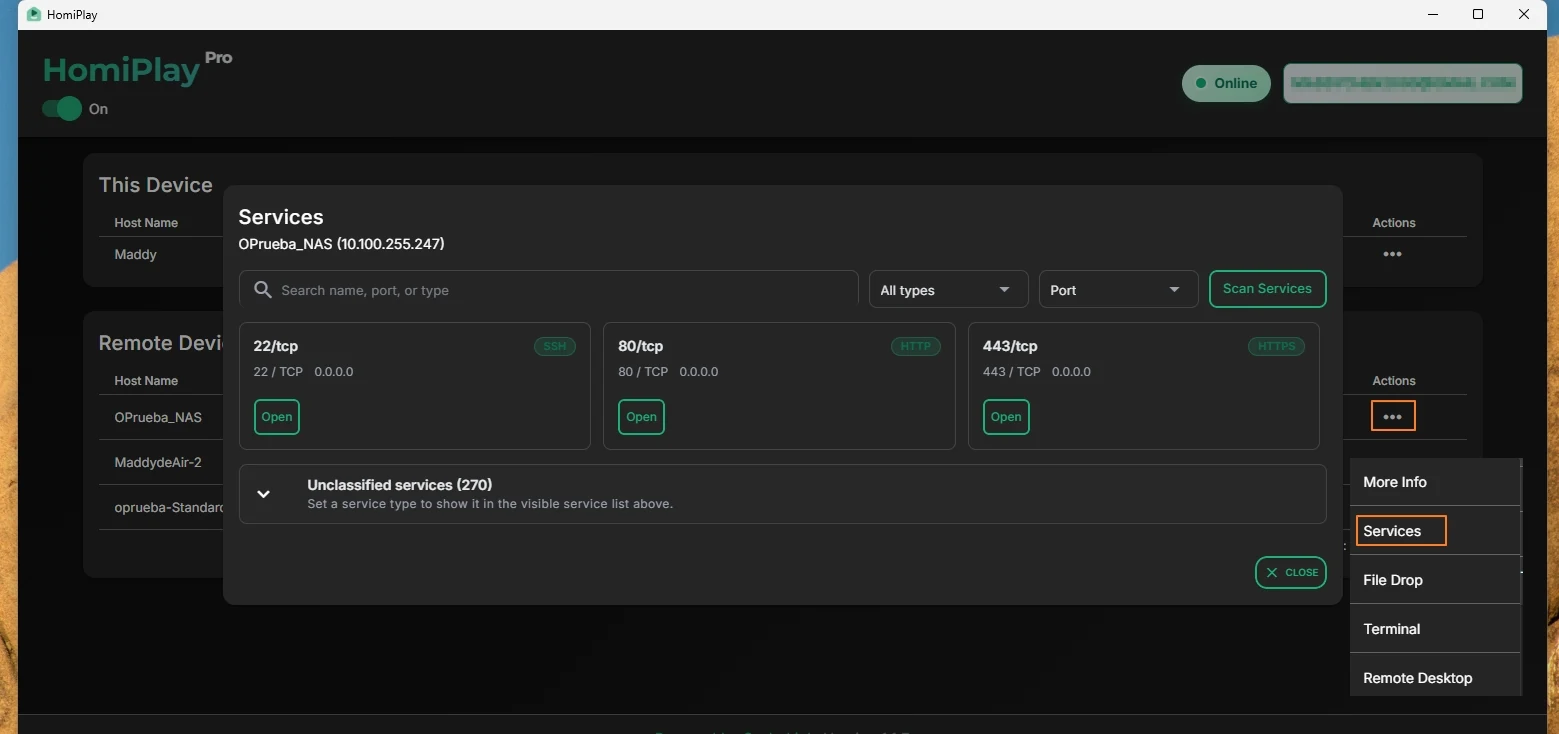The image size is (1559, 734).
Task: Click the '80 / TCP' port text
Action: point(643,371)
